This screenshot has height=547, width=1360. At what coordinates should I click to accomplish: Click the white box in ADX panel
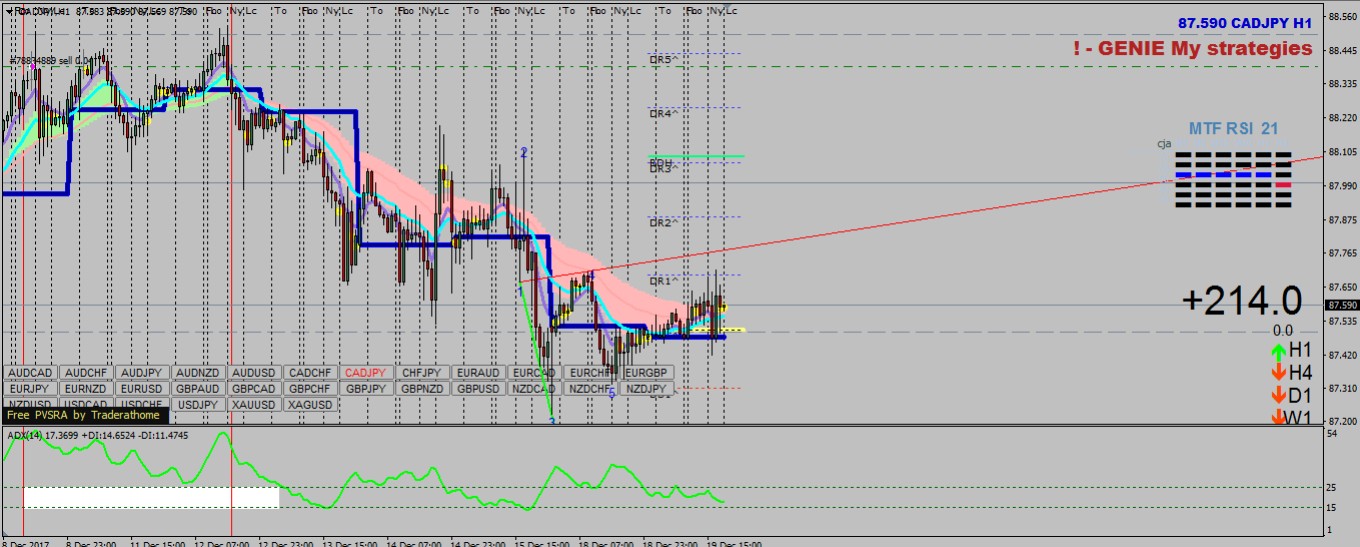(x=151, y=497)
